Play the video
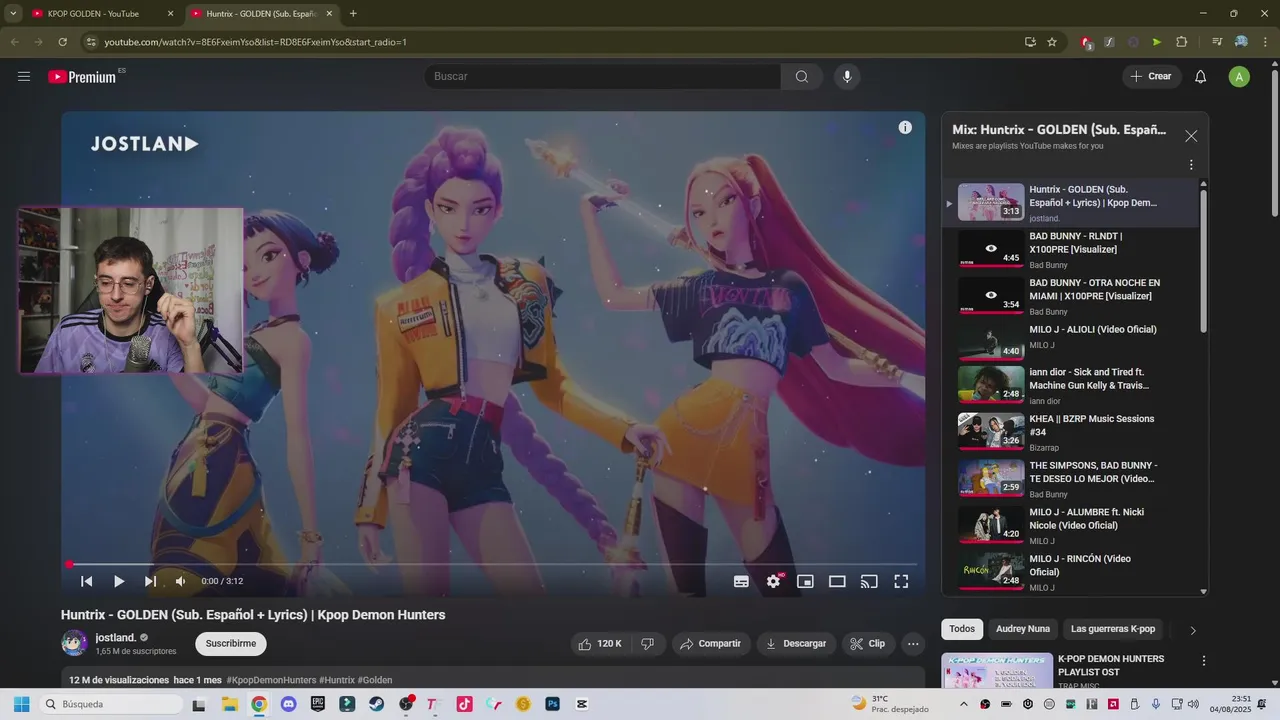Screen dimensions: 1280x720 click(x=119, y=581)
